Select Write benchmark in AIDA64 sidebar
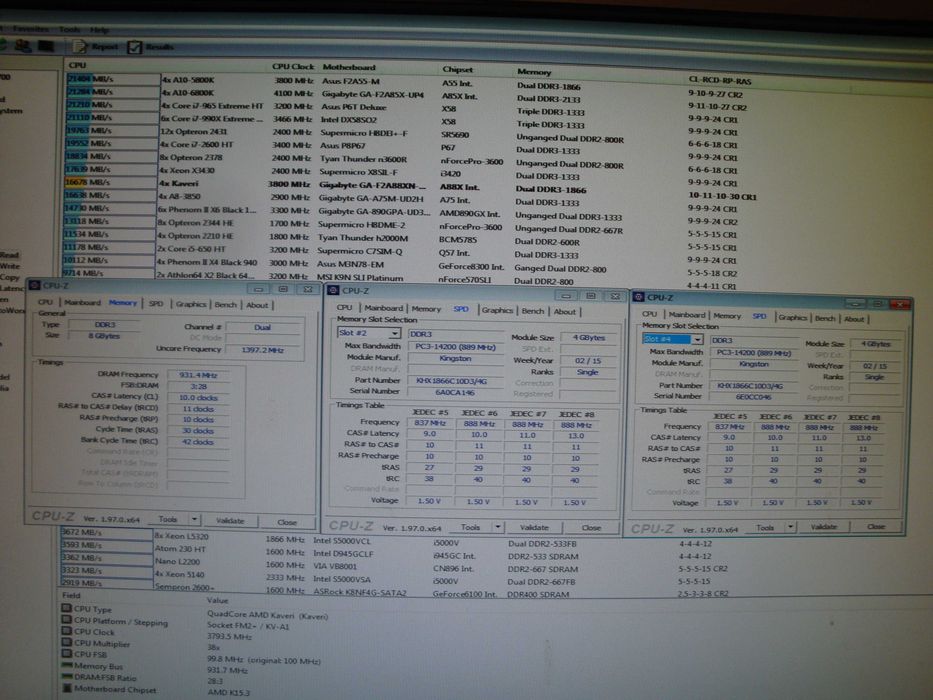Screen dimensions: 933x700 pyautogui.click(x=10, y=265)
